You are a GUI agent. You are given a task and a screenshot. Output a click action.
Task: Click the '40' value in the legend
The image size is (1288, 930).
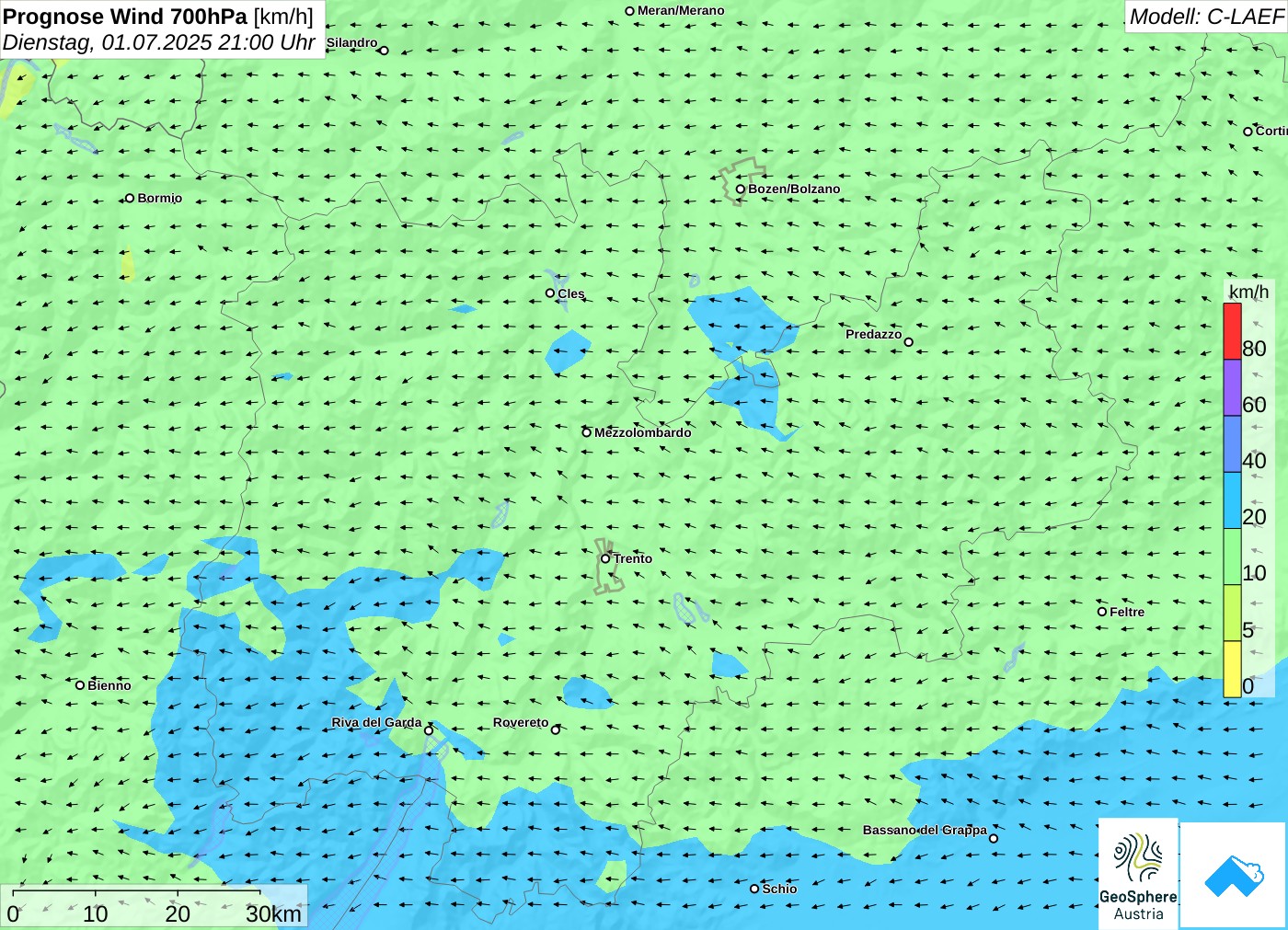1254,461
